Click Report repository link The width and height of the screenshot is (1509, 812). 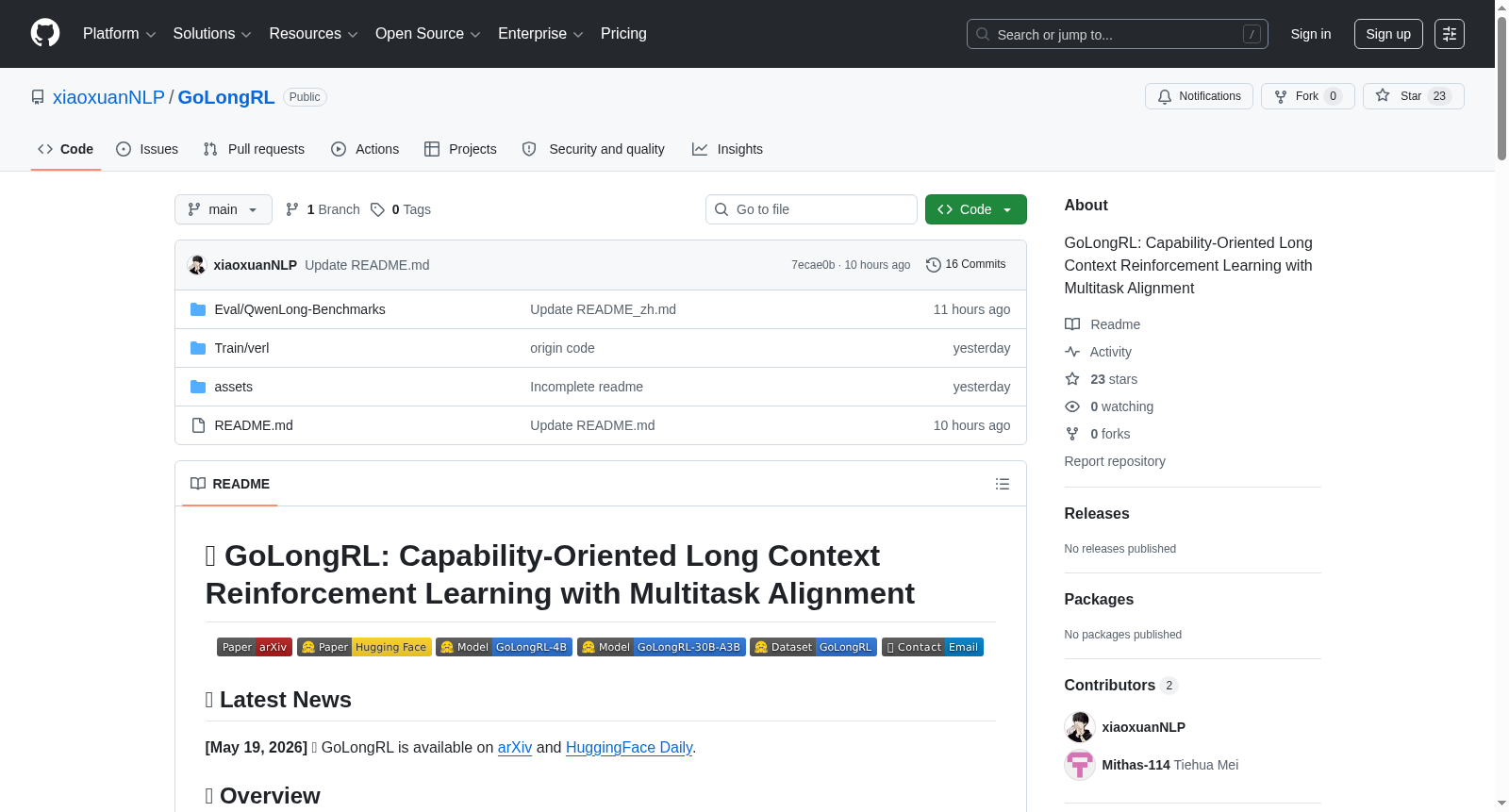tap(1115, 461)
